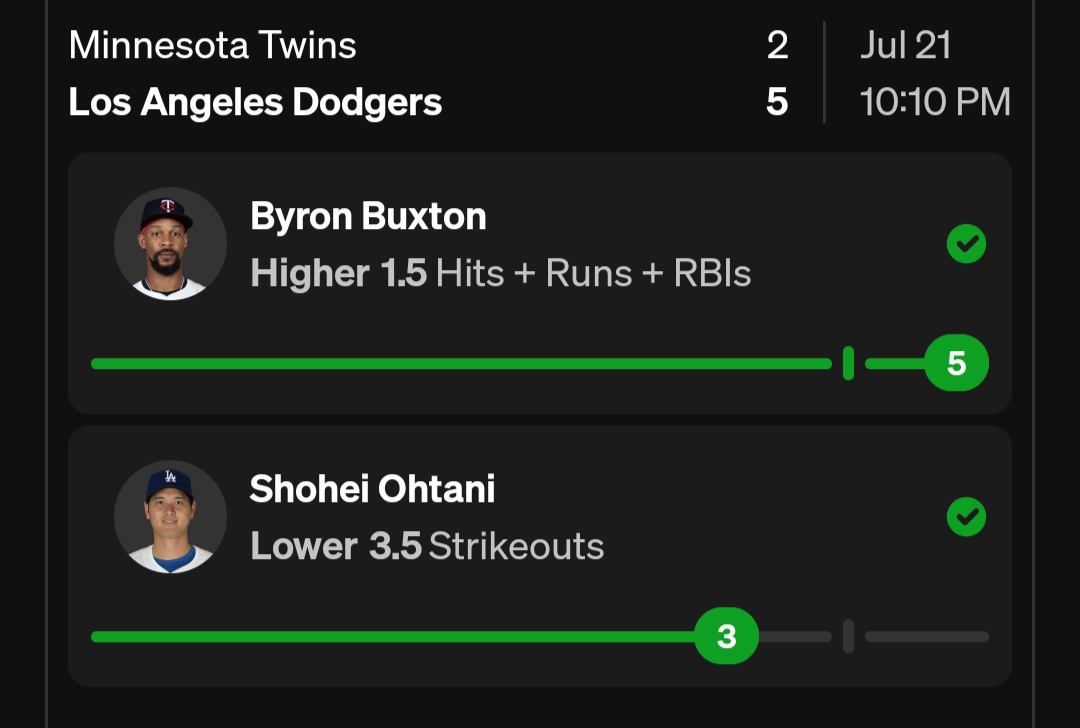Select the Higher 1.5 Hits + Runs + RBIs pick

click(500, 273)
